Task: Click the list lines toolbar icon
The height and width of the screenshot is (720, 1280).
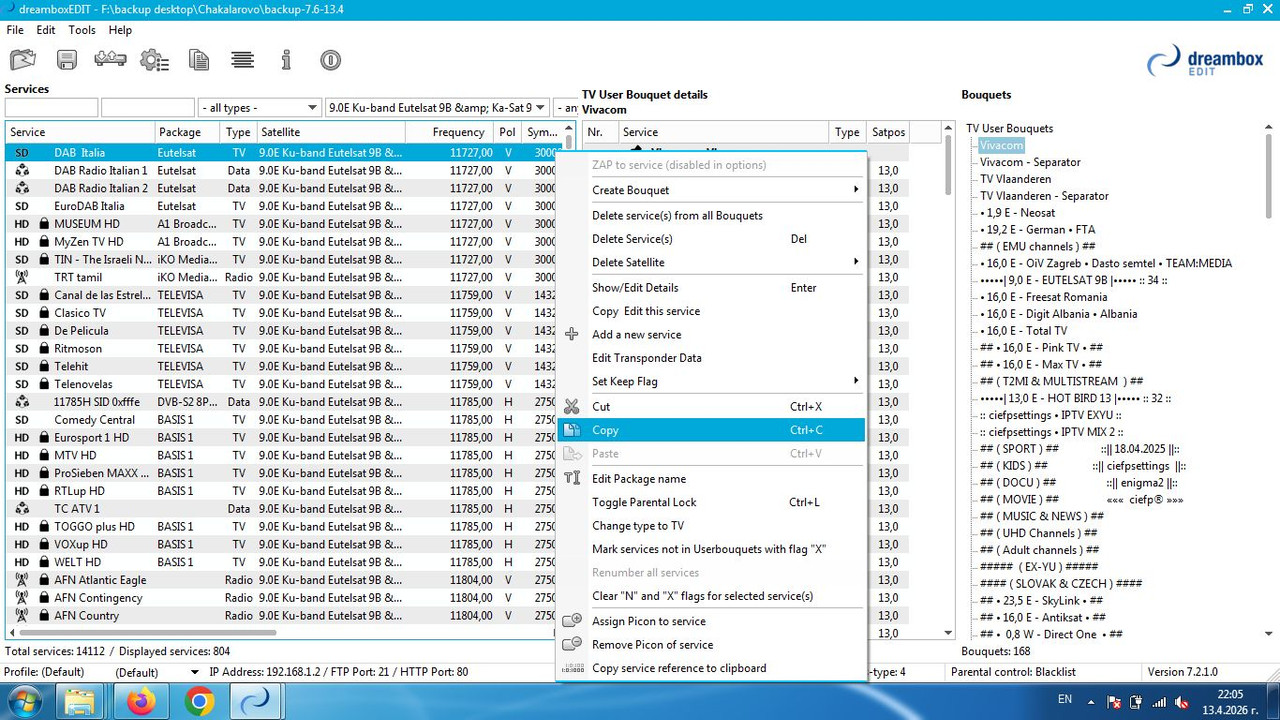Action: tap(242, 60)
